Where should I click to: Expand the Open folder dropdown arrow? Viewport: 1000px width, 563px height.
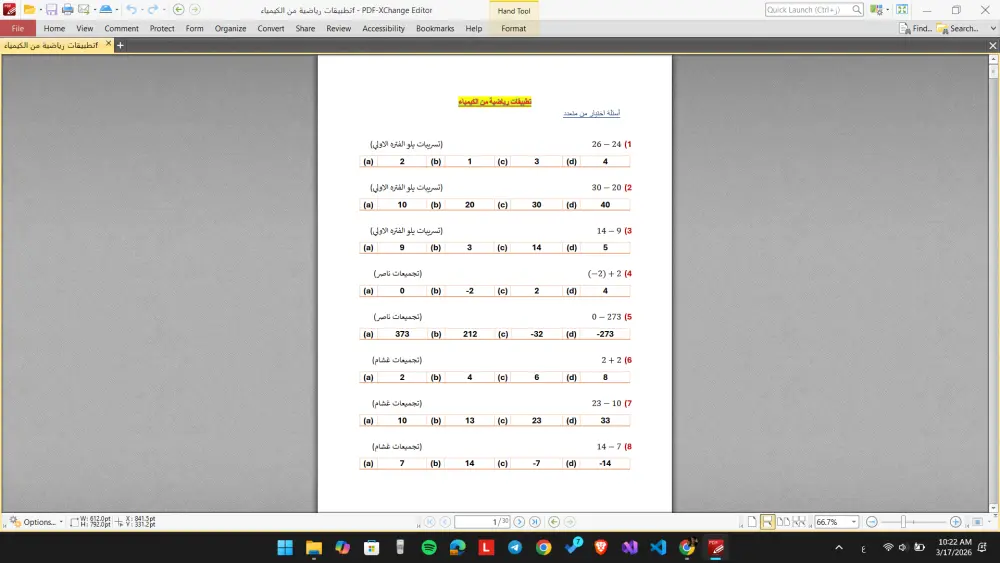[x=40, y=10]
